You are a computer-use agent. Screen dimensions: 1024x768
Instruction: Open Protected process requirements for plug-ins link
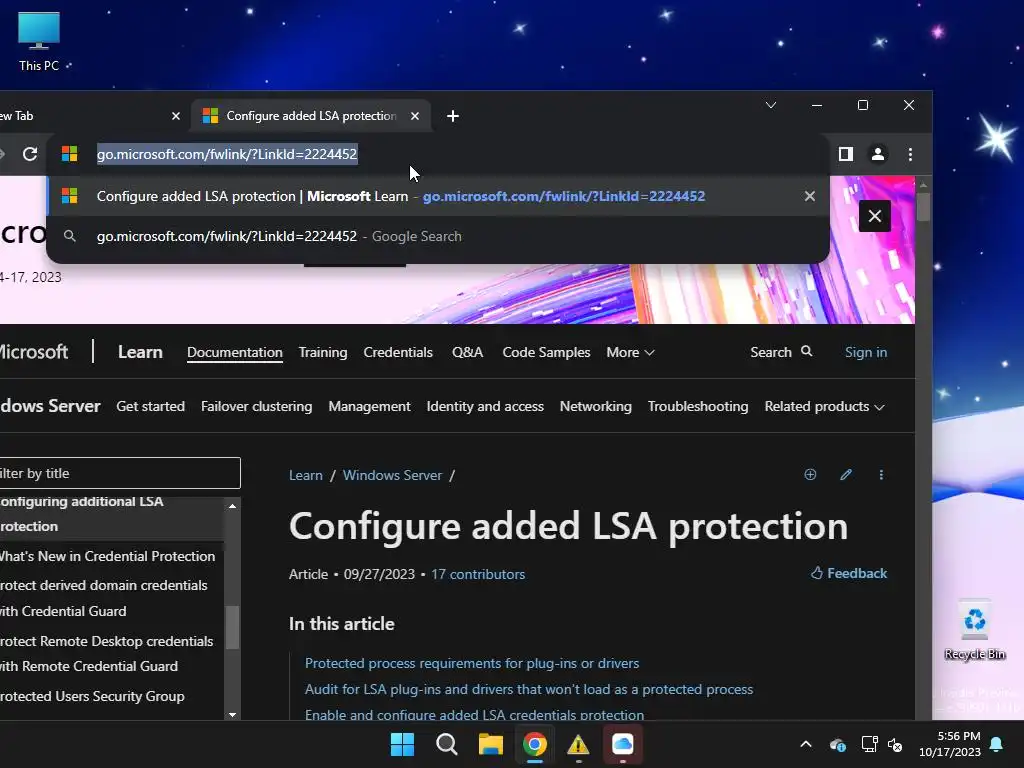[x=472, y=664]
